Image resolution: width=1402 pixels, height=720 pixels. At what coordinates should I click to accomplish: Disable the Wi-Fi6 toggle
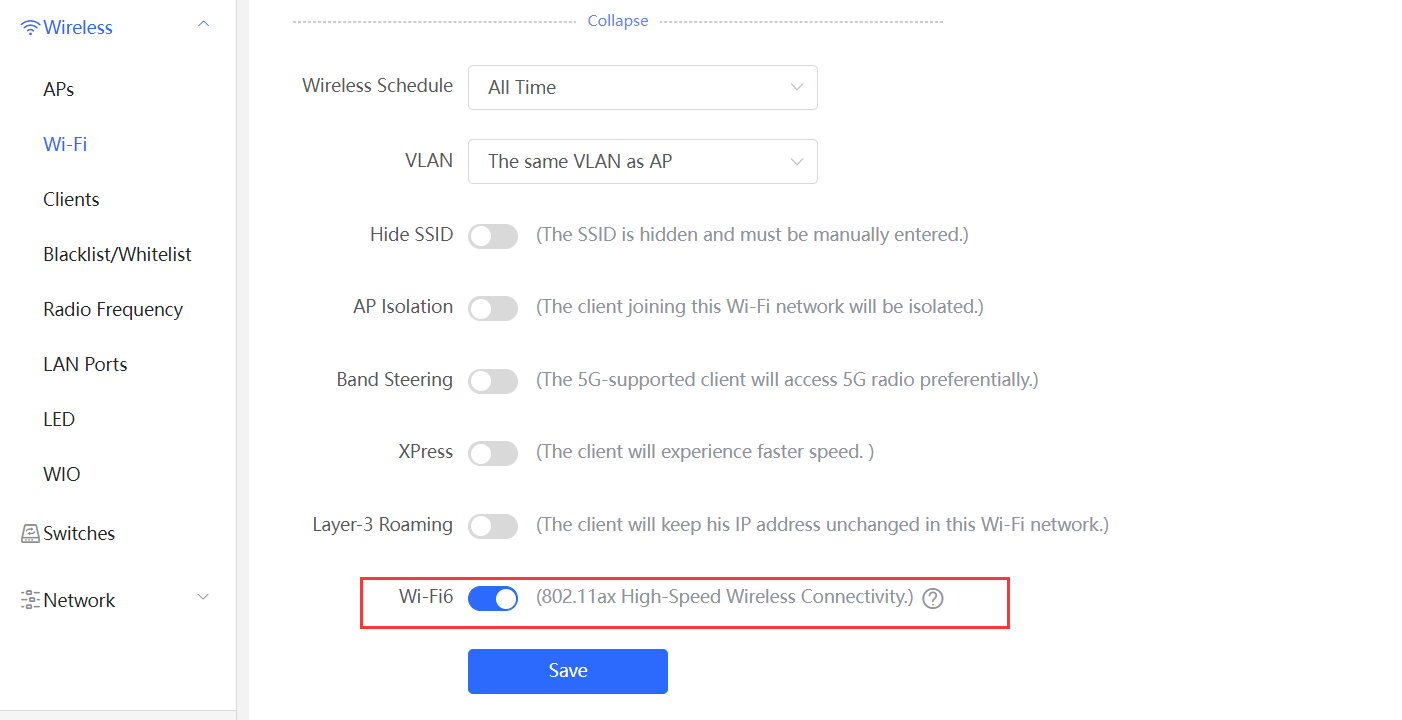click(x=493, y=599)
